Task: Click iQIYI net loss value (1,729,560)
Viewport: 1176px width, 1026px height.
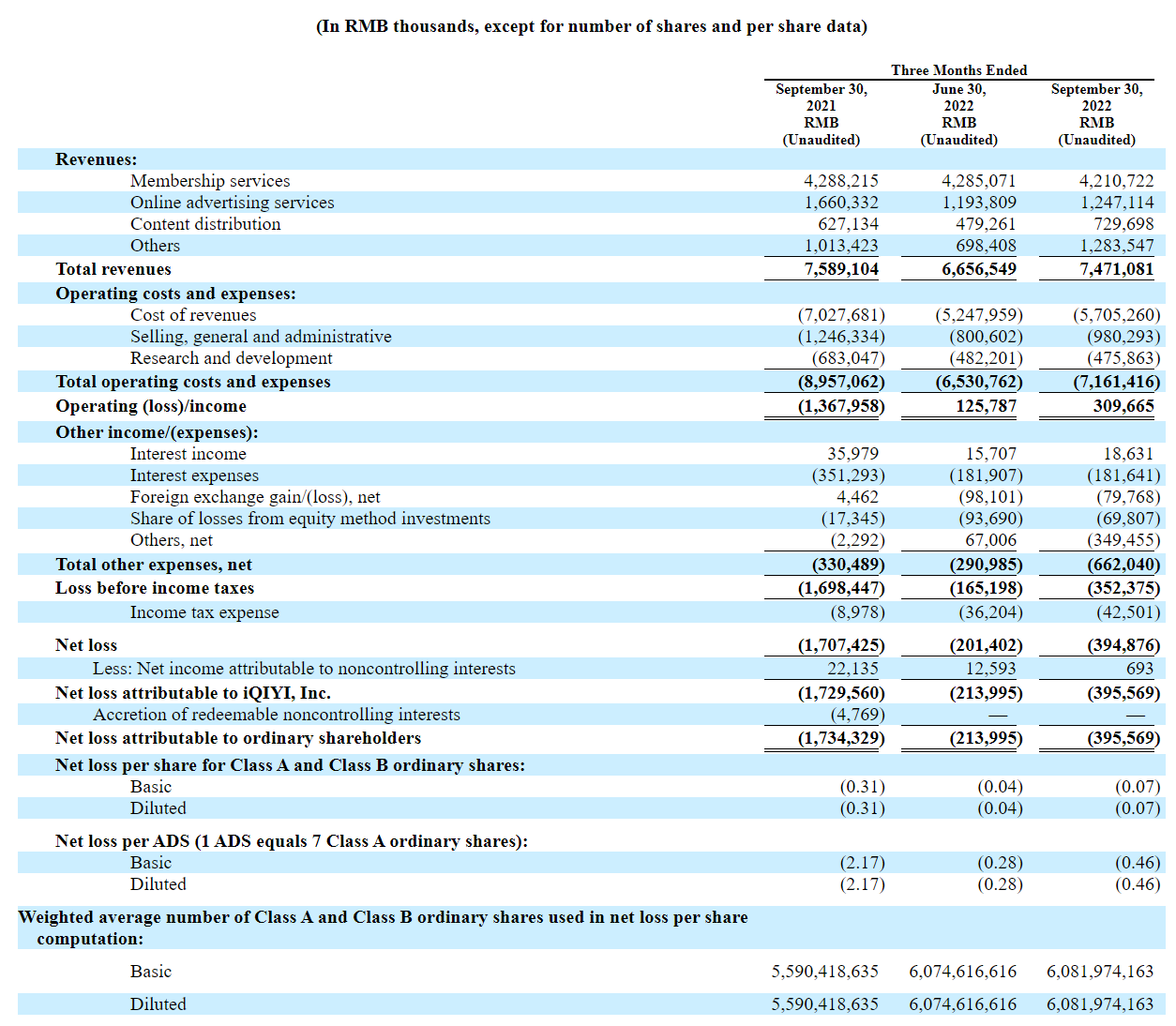Action: point(841,693)
